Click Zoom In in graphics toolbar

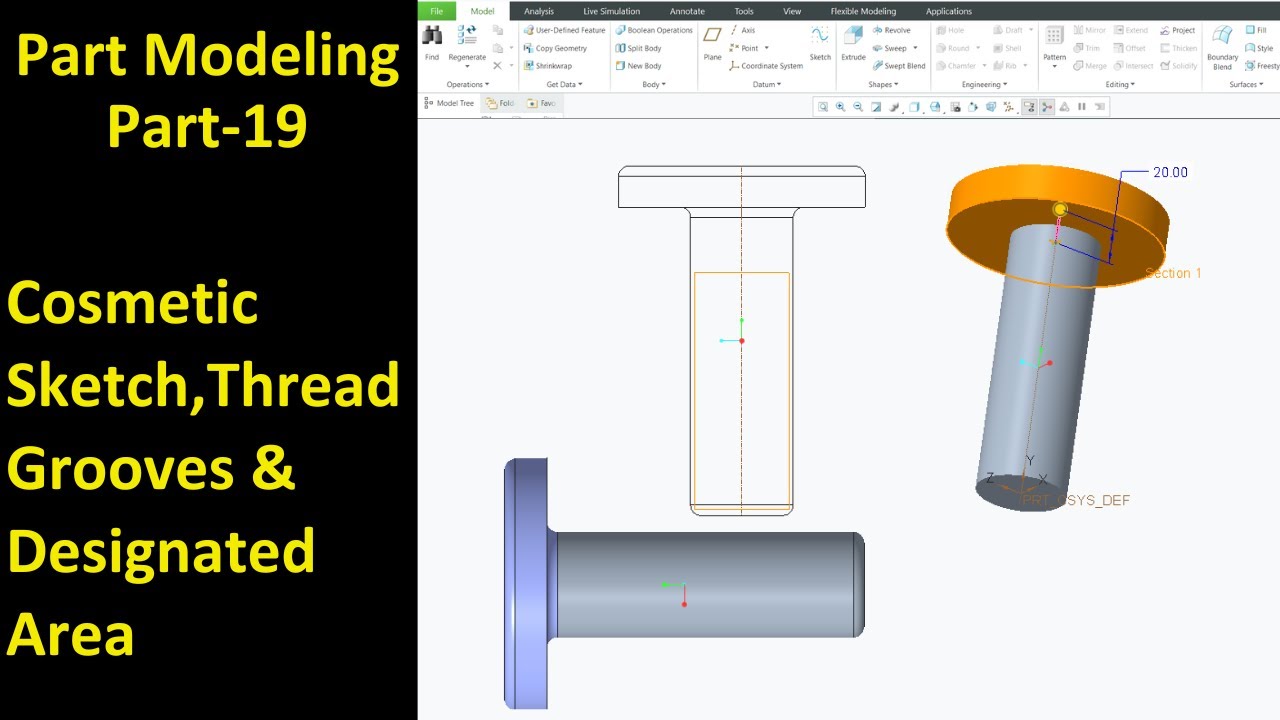(840, 107)
